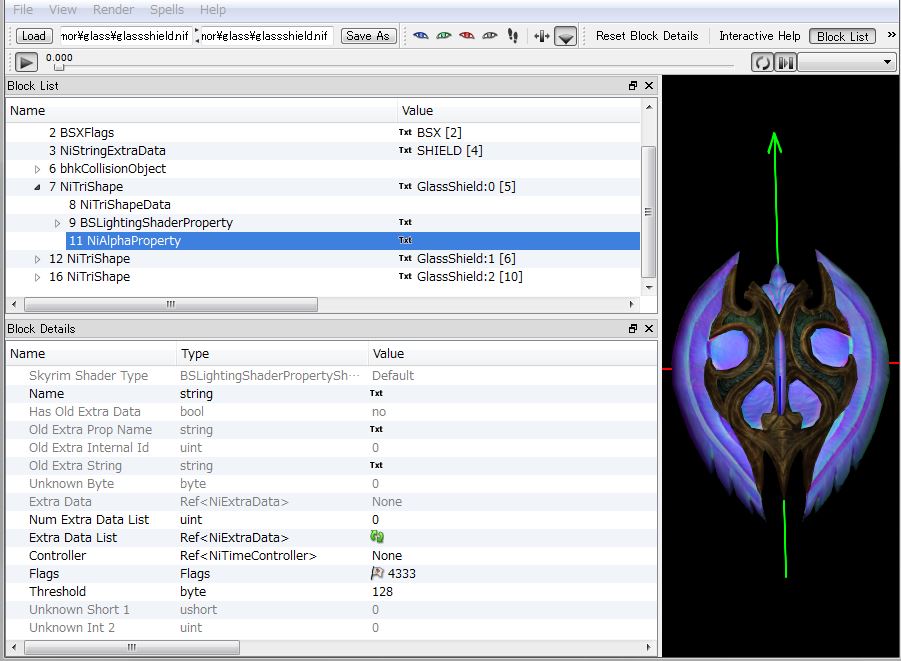Click the Block Details Type column header
Screen dimensions: 901x661
click(x=272, y=354)
